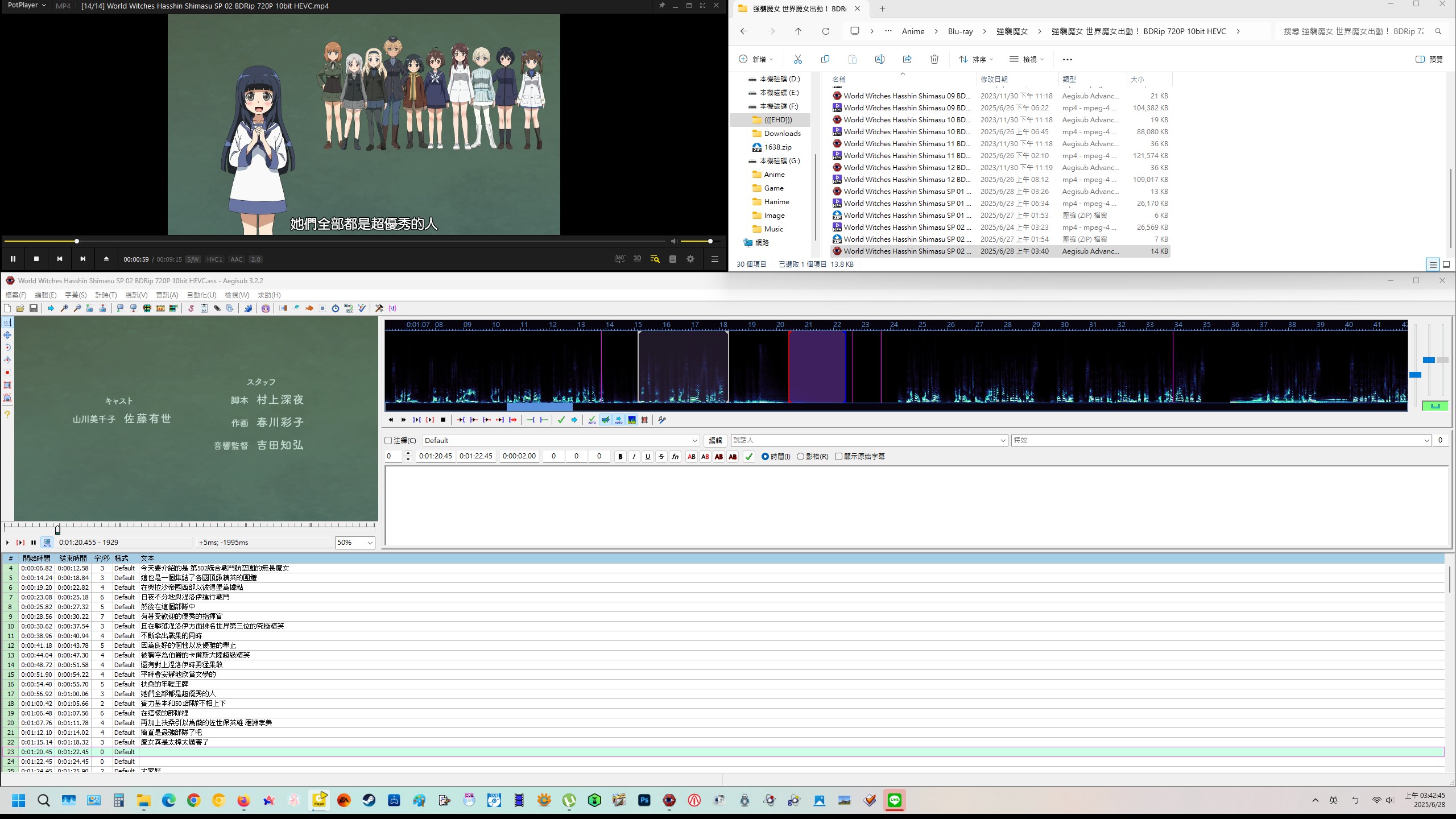Click PotPlayer 360 degree video icon
Viewport: 1456px width, 819px height.
click(620, 259)
